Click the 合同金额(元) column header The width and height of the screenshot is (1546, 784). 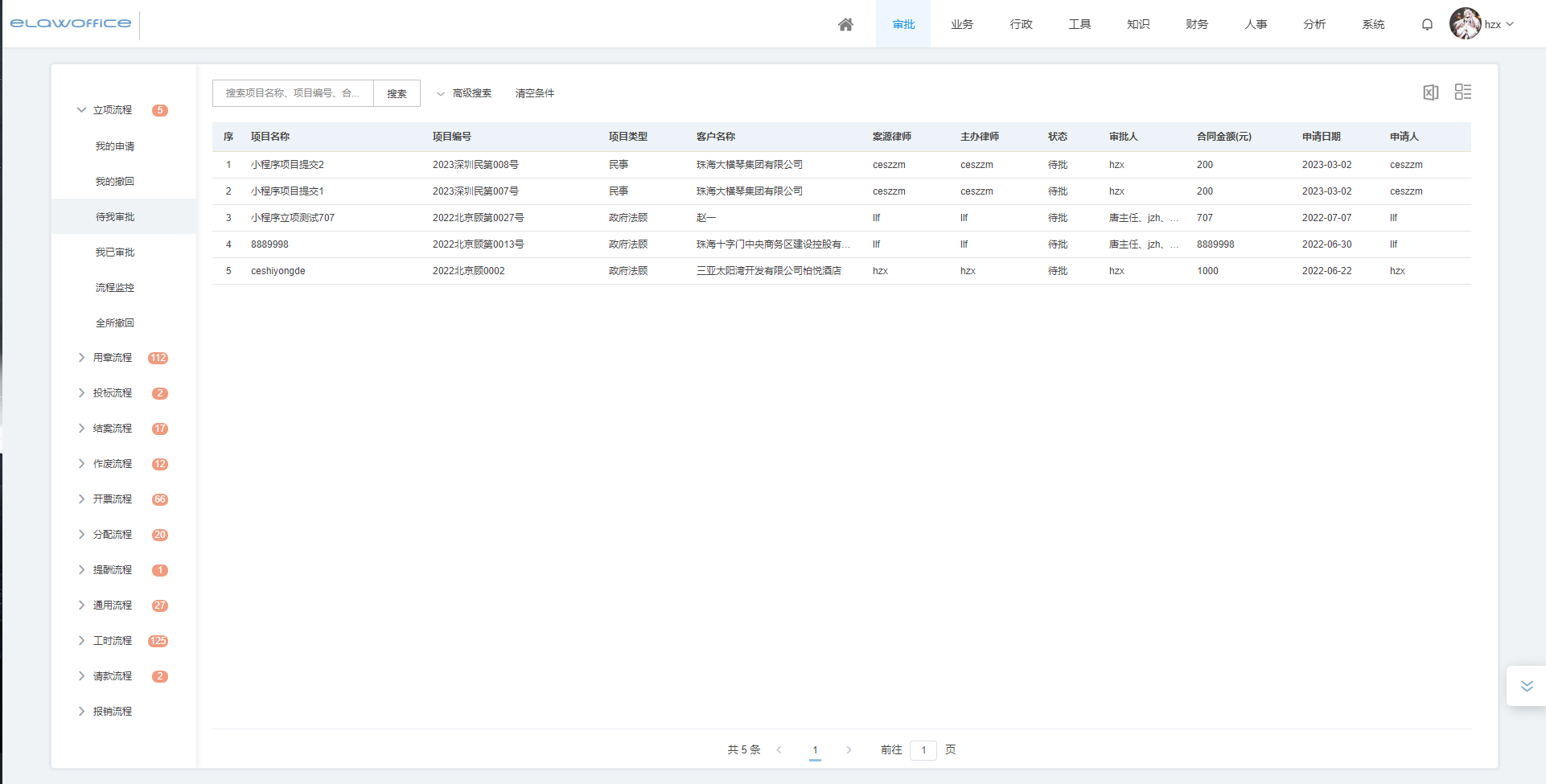pyautogui.click(x=1224, y=137)
